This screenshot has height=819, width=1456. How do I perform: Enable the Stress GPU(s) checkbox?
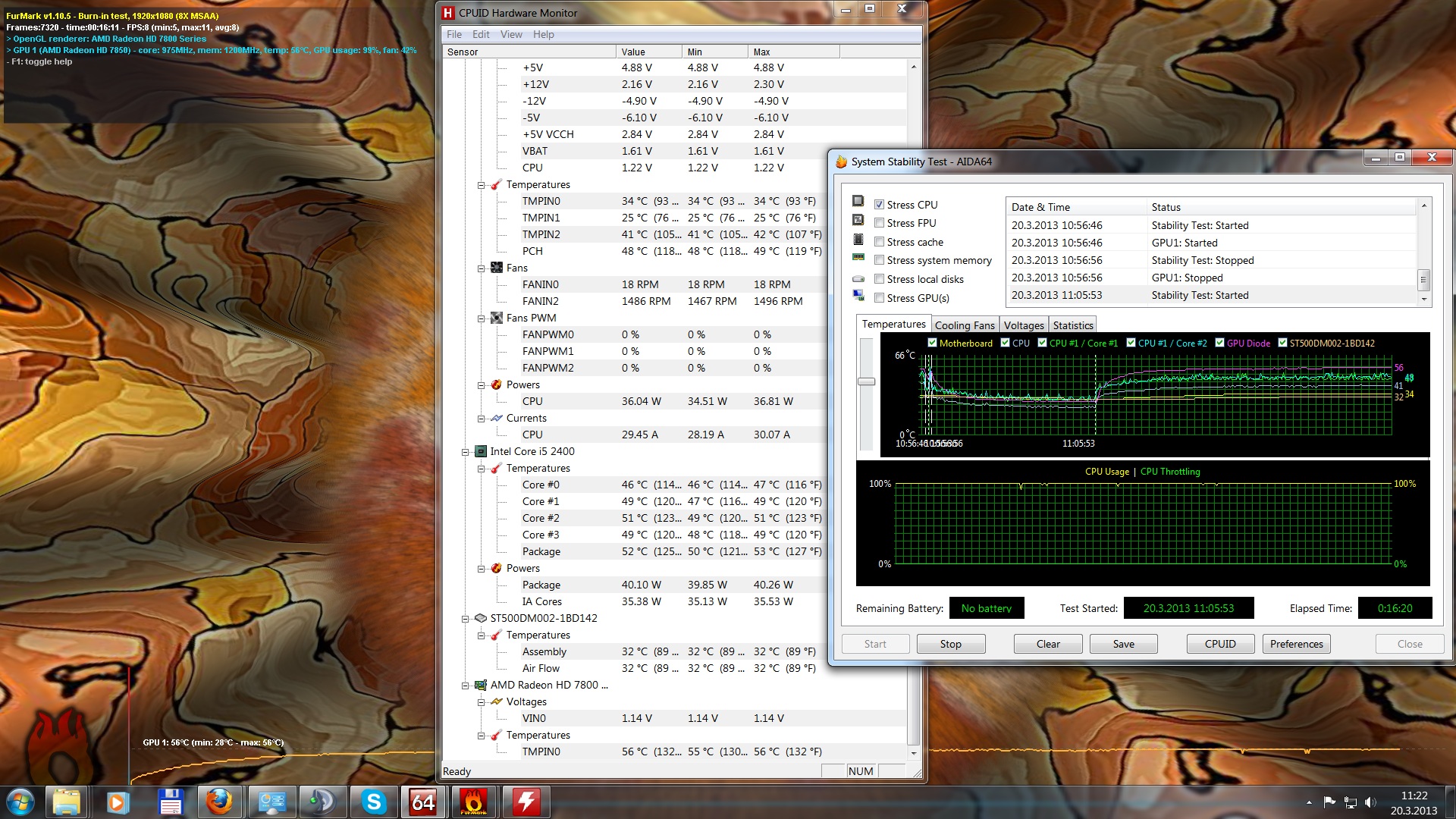879,298
